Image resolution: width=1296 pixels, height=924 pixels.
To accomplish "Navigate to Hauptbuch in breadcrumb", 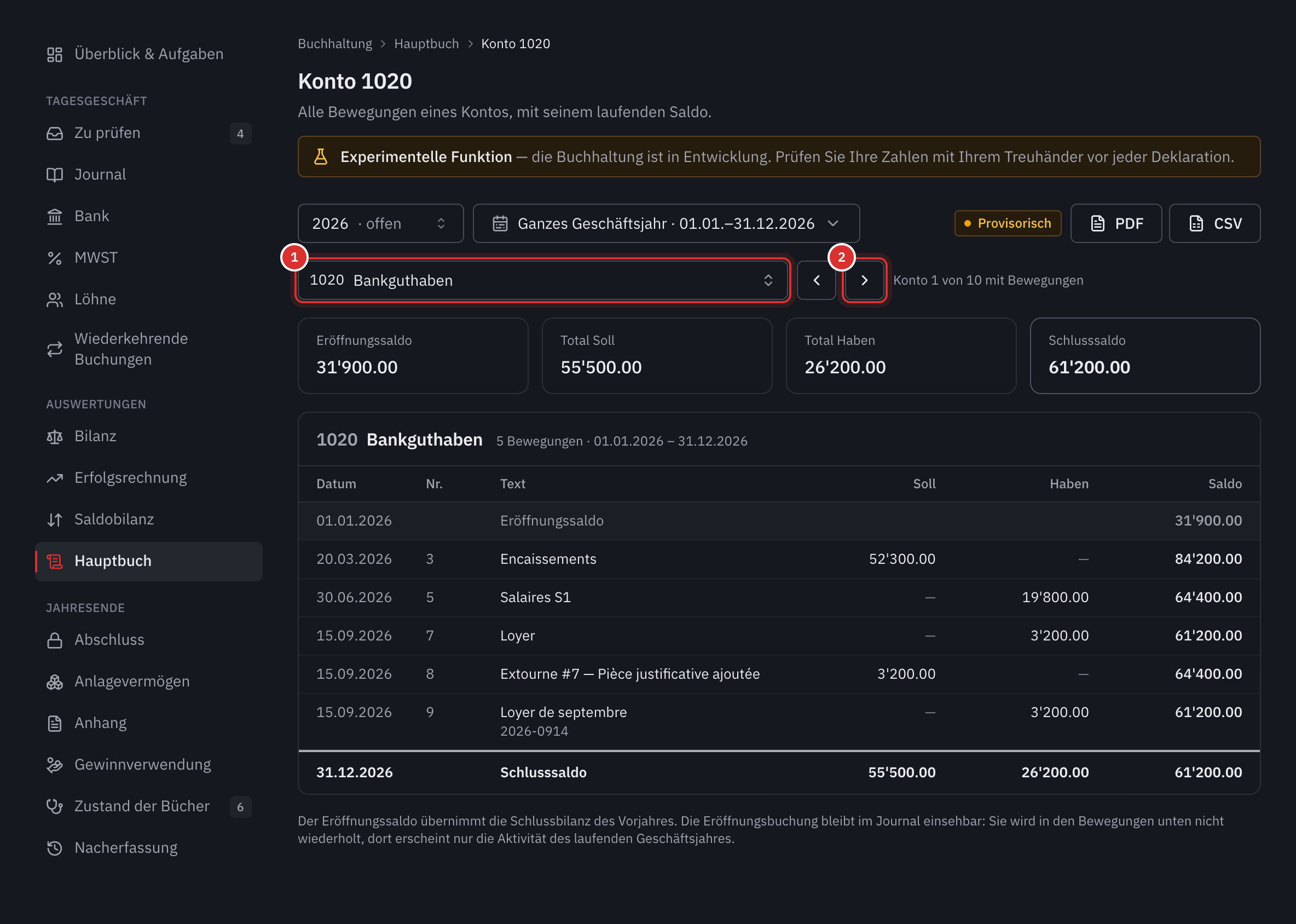I will 426,44.
